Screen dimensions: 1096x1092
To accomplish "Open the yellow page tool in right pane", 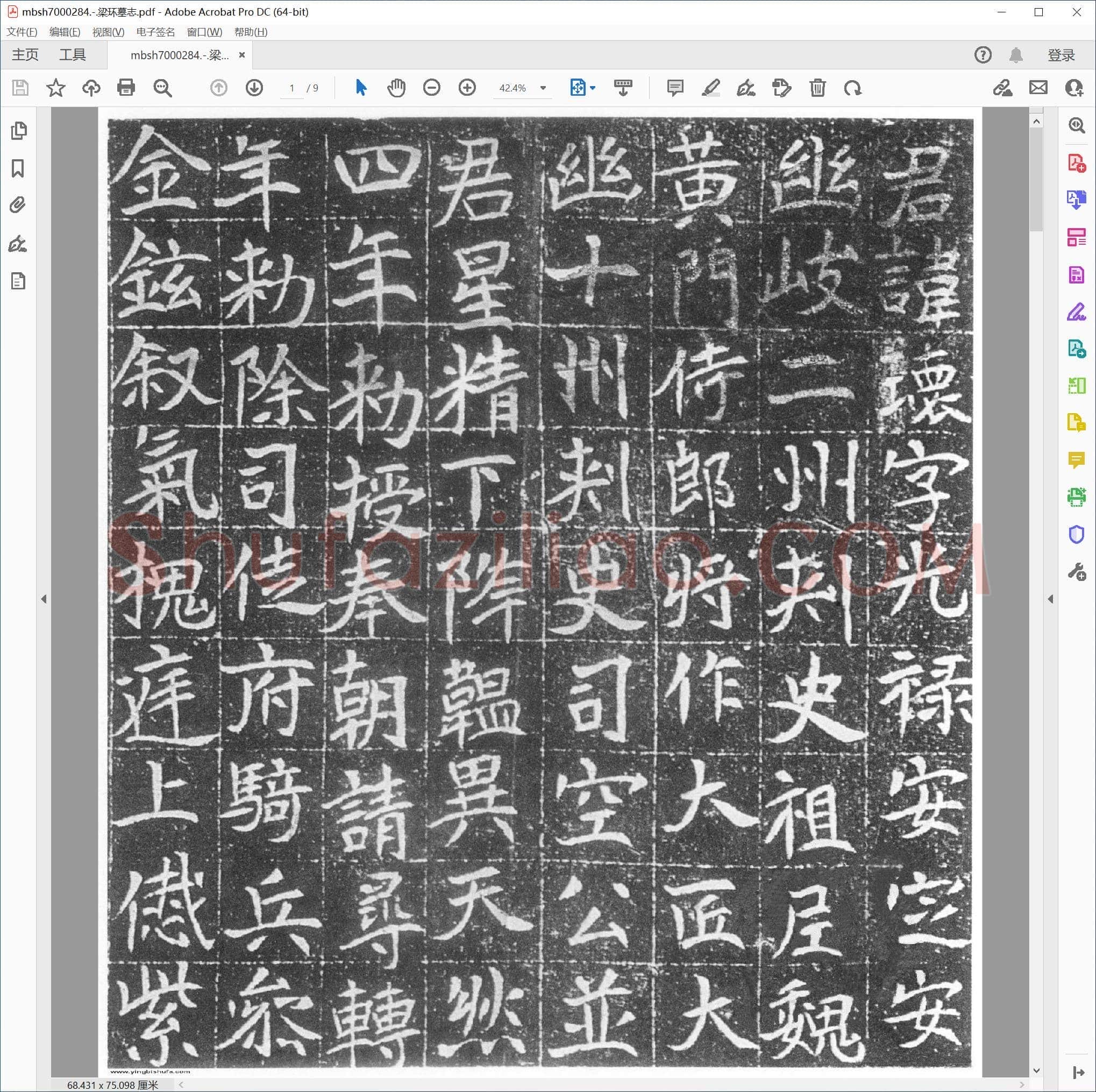I will pyautogui.click(x=1076, y=423).
